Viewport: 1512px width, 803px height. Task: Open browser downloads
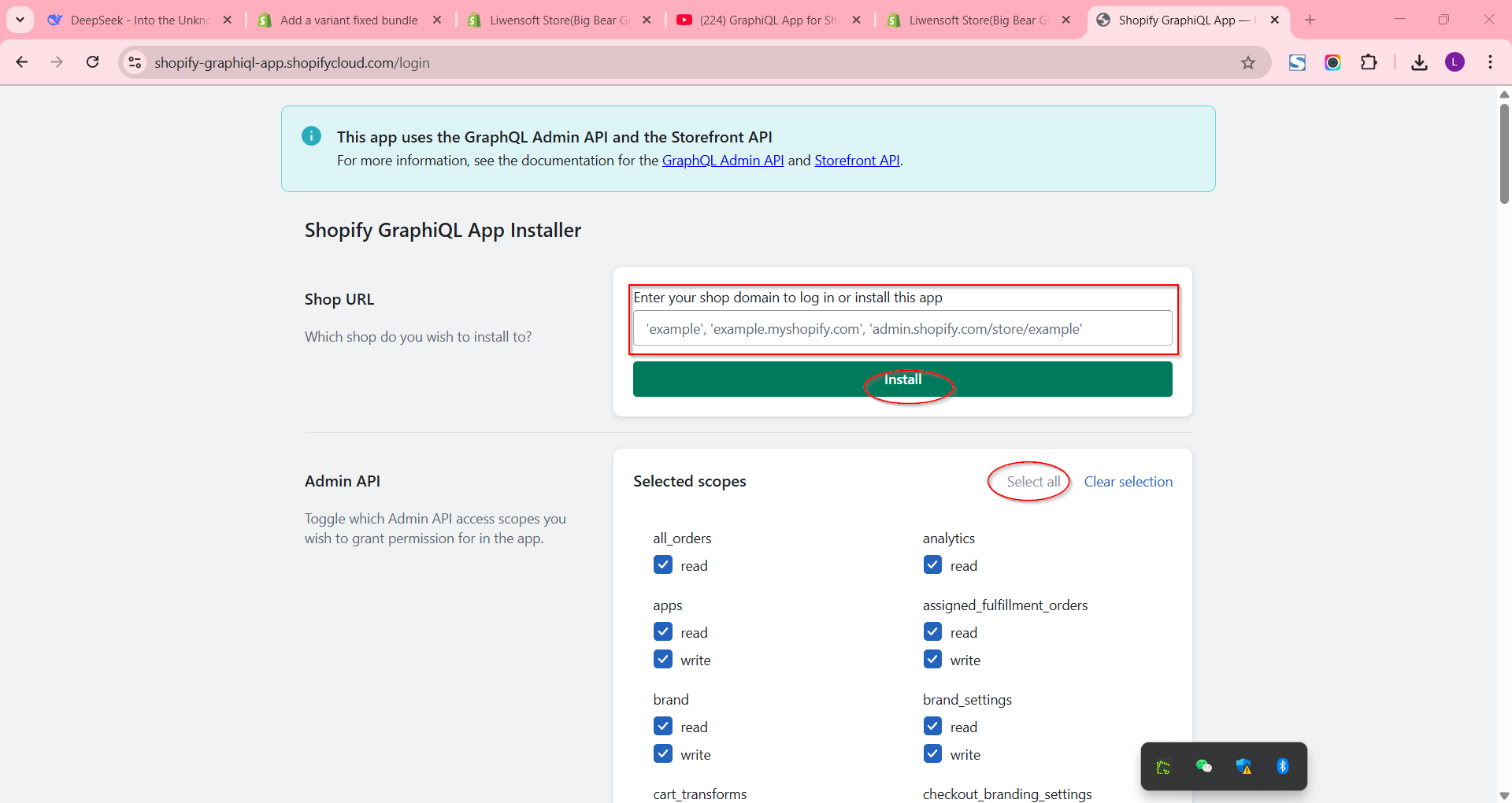[x=1419, y=62]
